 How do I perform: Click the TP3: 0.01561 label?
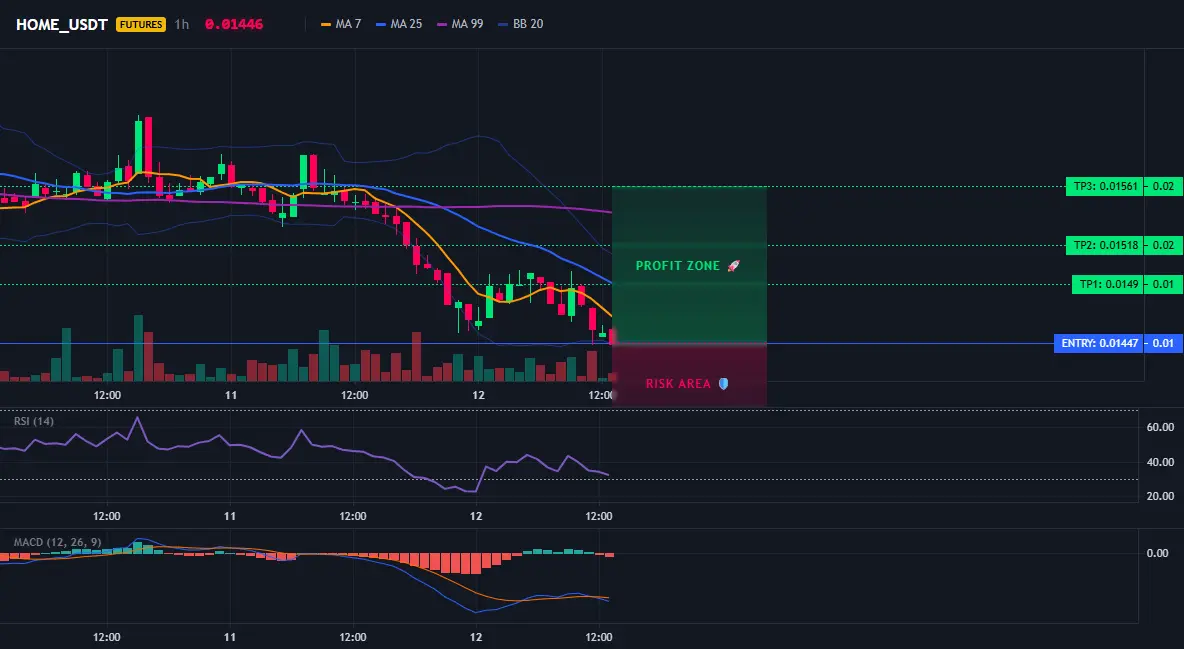(1104, 187)
